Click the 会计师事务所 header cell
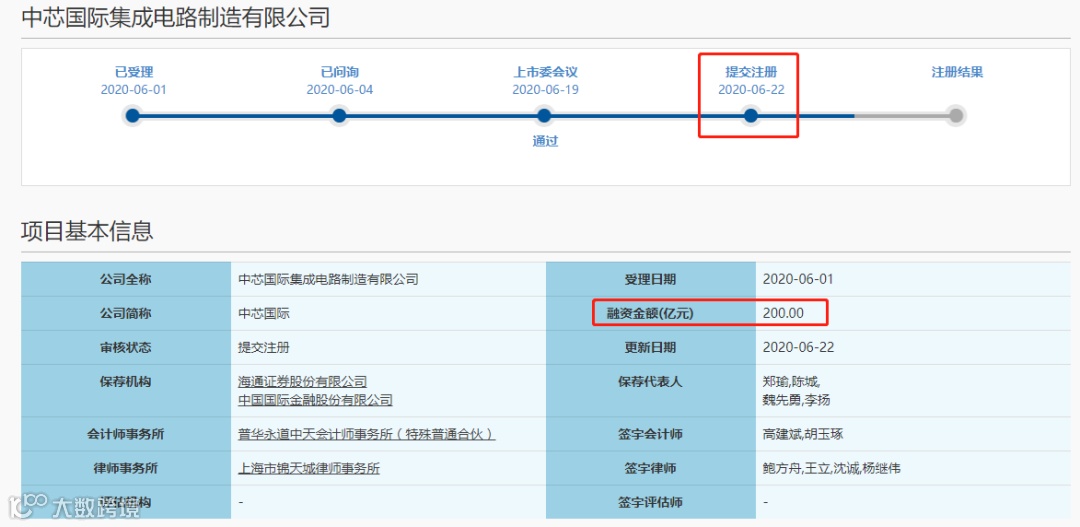 (126, 435)
